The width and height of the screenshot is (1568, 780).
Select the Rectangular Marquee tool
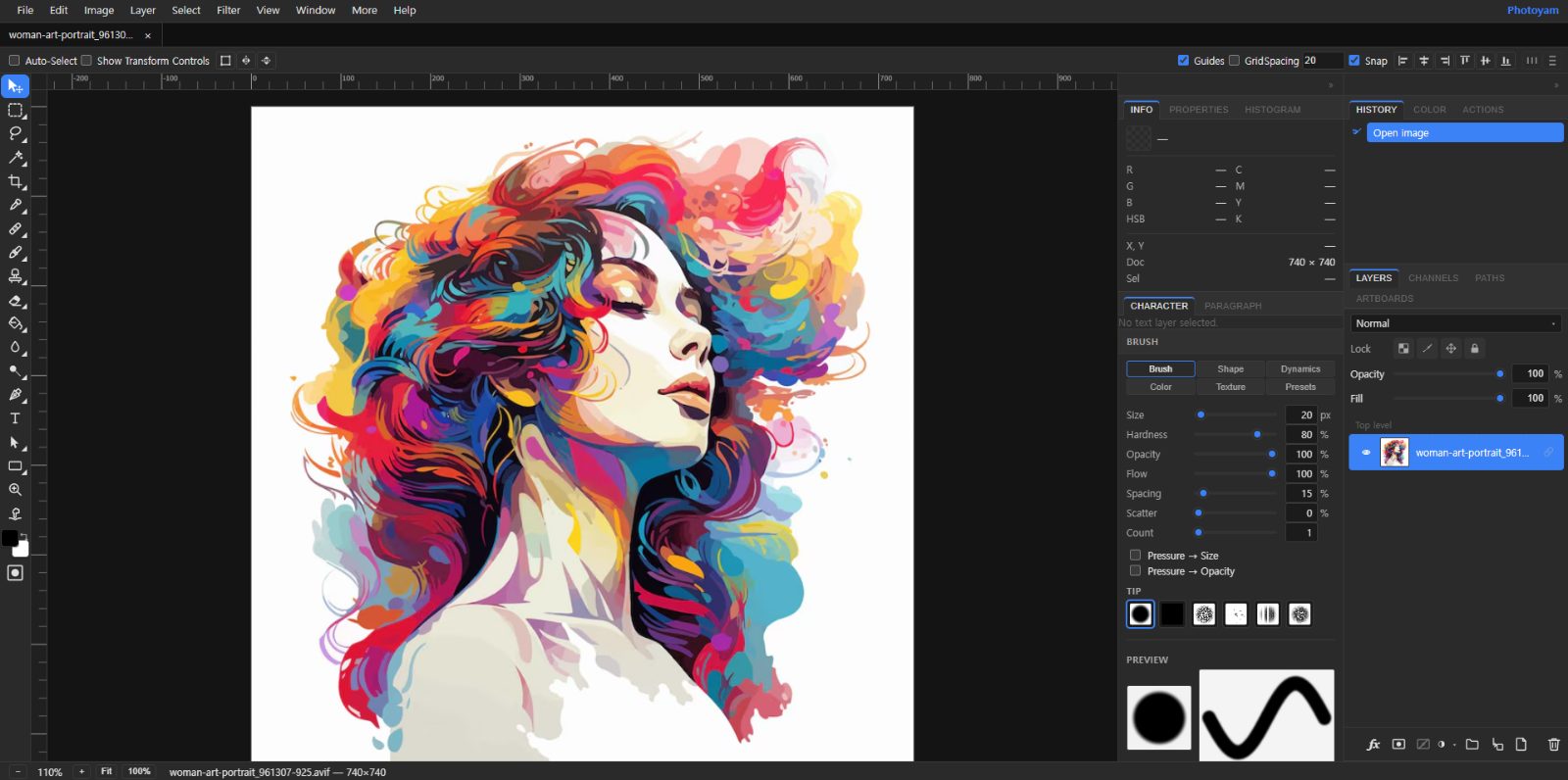click(x=15, y=110)
